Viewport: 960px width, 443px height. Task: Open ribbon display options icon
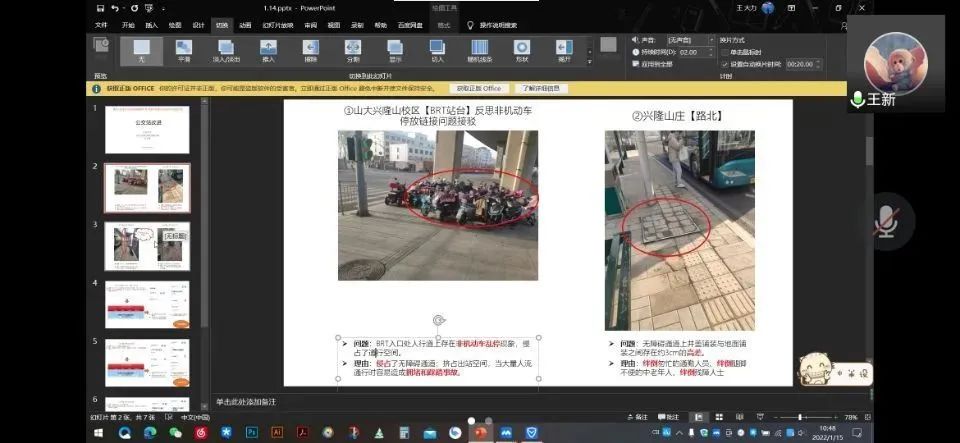[x=791, y=8]
